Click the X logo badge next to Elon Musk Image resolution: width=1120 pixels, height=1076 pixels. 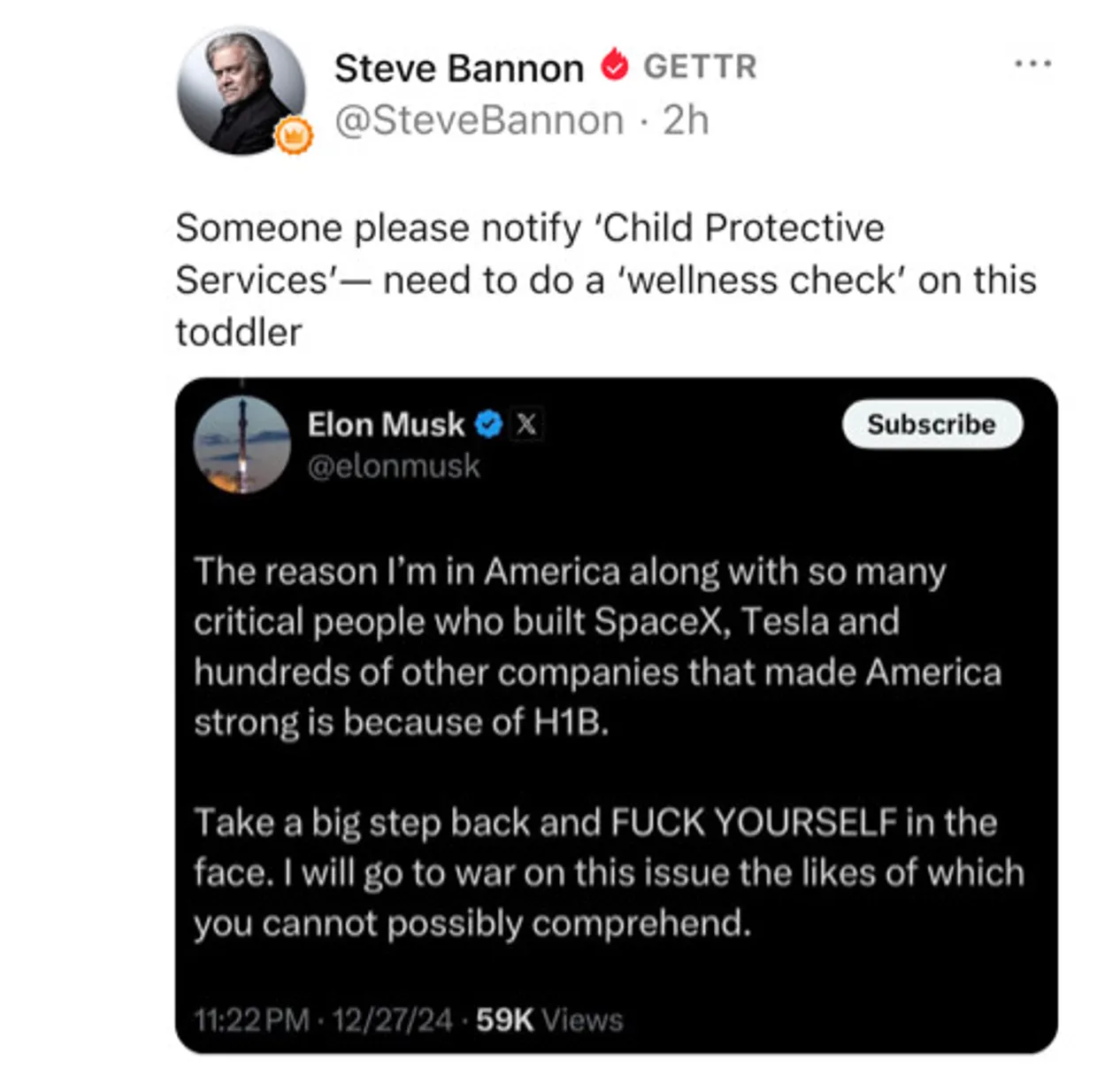coord(526,425)
